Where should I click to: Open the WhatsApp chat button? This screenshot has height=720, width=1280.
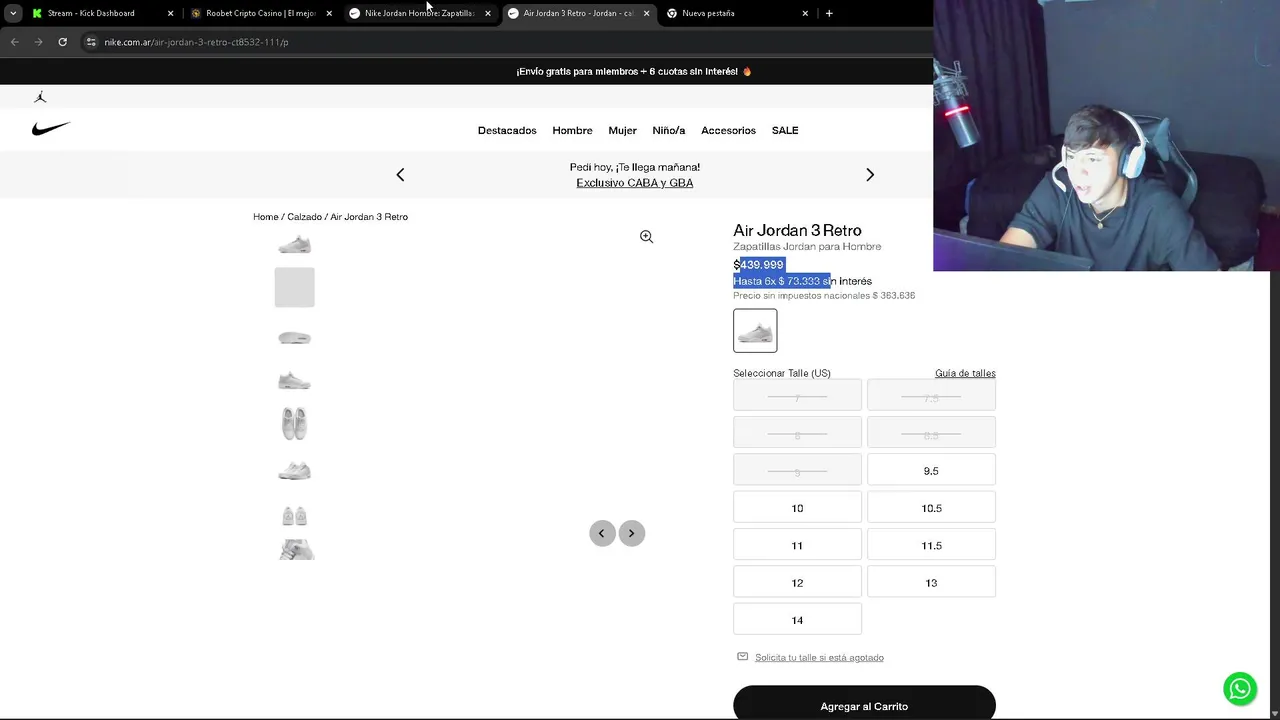pyautogui.click(x=1240, y=688)
